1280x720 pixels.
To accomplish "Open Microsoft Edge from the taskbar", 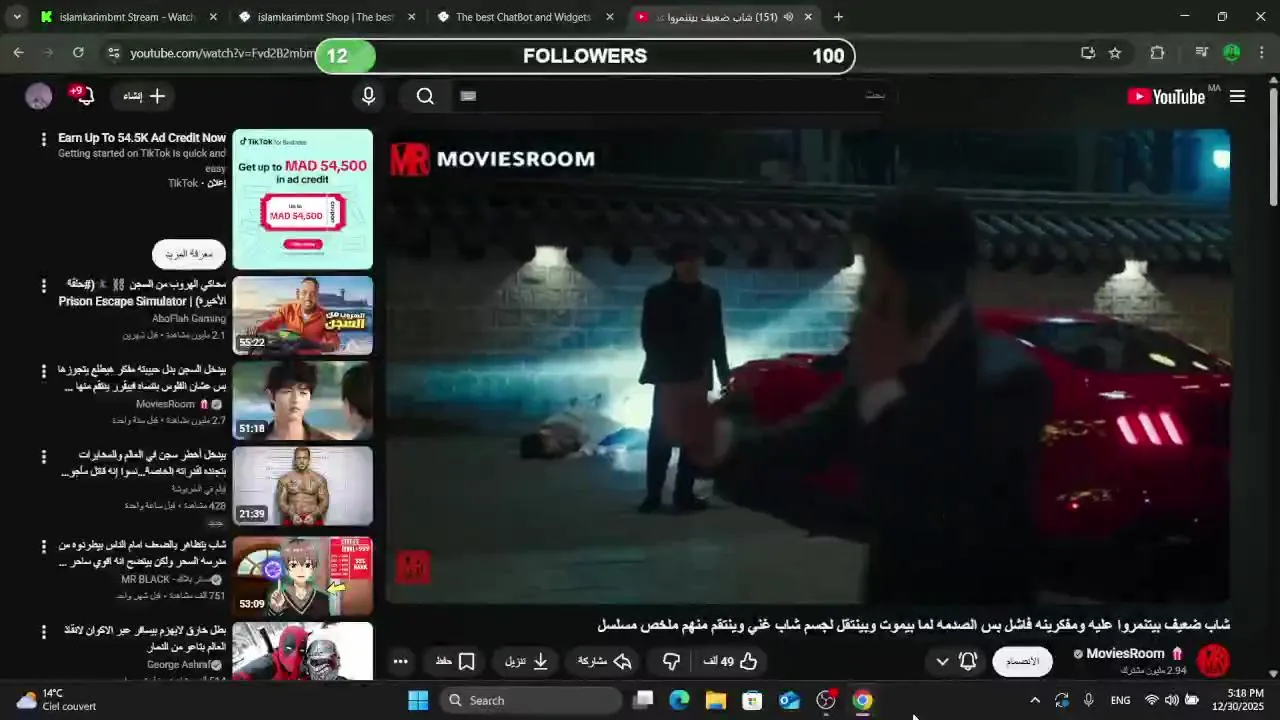I will (x=679, y=700).
